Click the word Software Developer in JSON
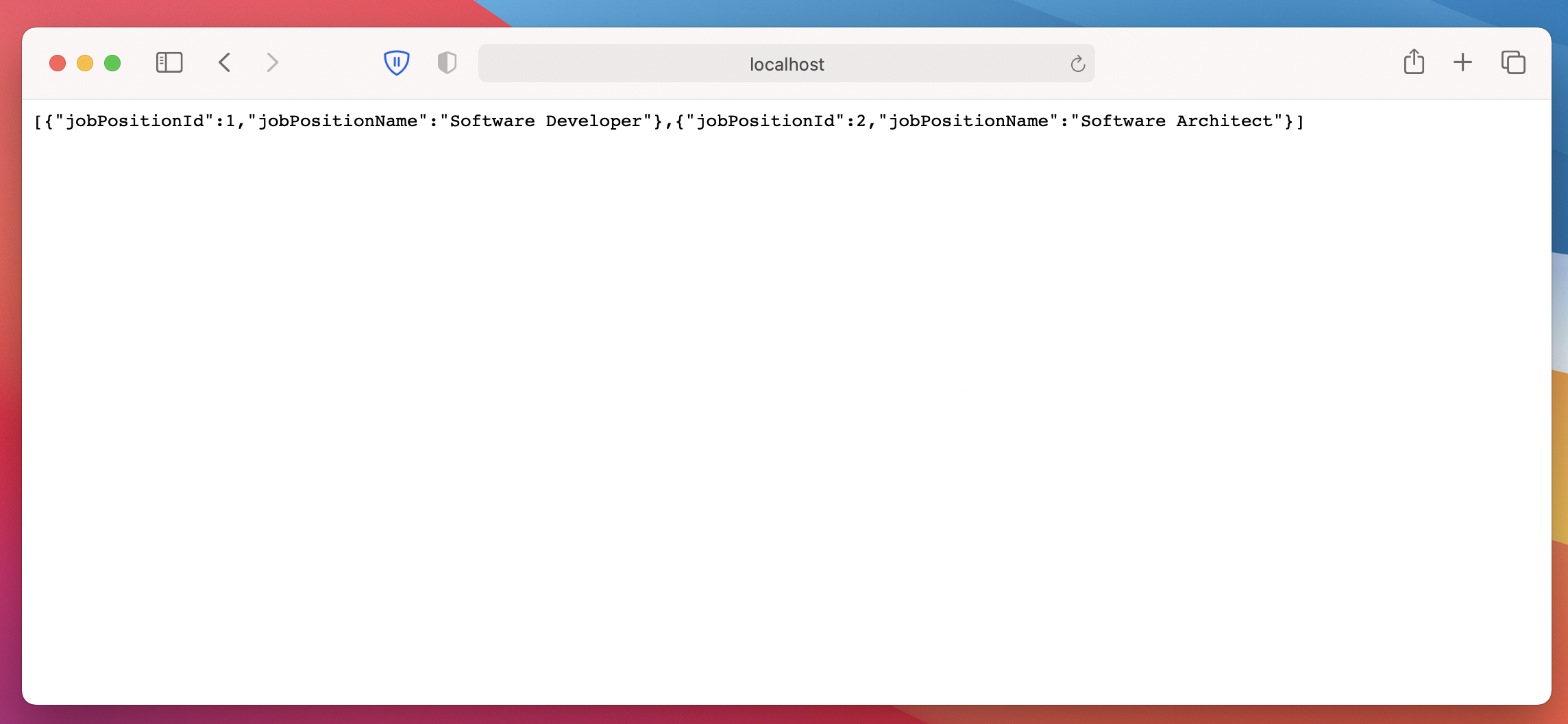This screenshot has height=724, width=1568. pos(541,121)
